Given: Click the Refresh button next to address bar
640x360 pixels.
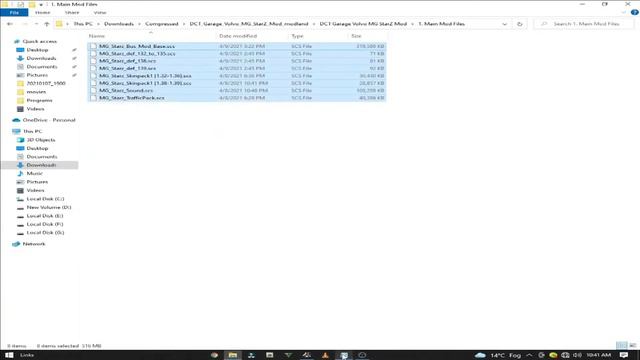Looking at the screenshot, I should click(x=519, y=24).
